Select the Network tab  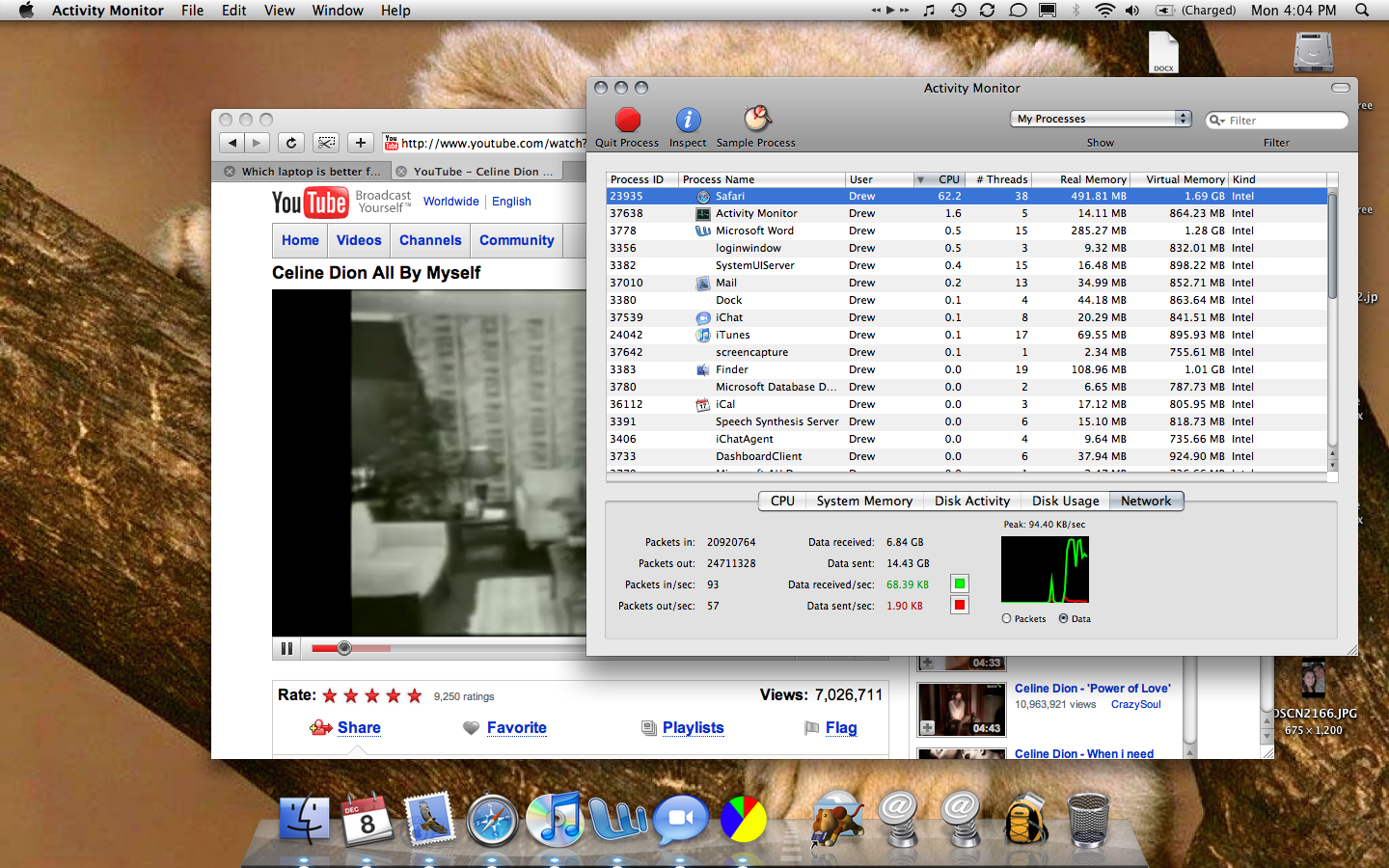tap(1146, 501)
